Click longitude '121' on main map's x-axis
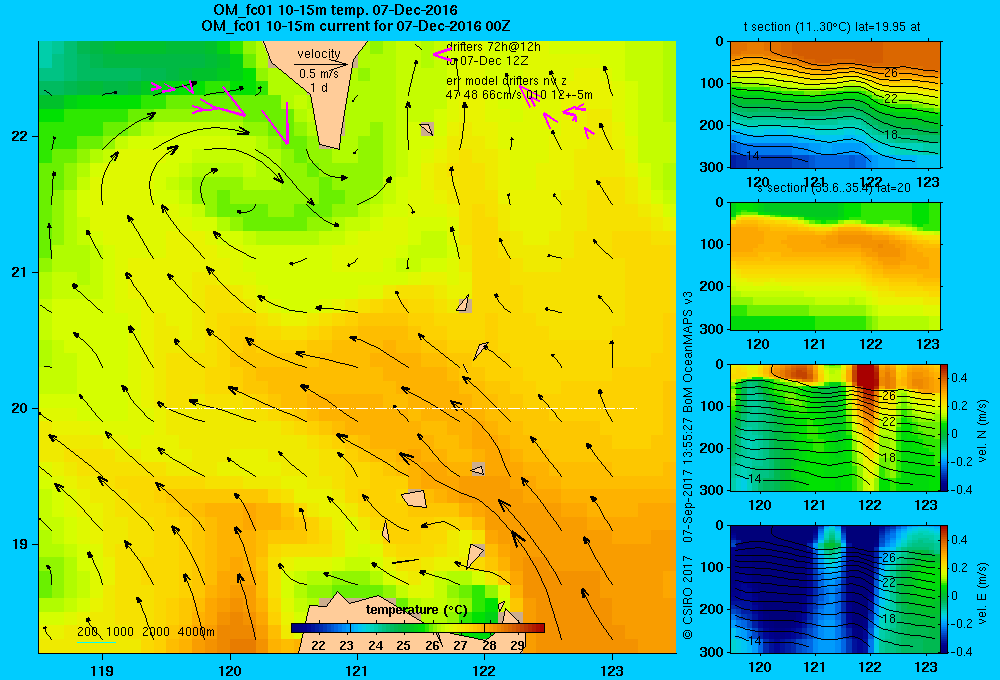The image size is (1000, 680). 357,670
